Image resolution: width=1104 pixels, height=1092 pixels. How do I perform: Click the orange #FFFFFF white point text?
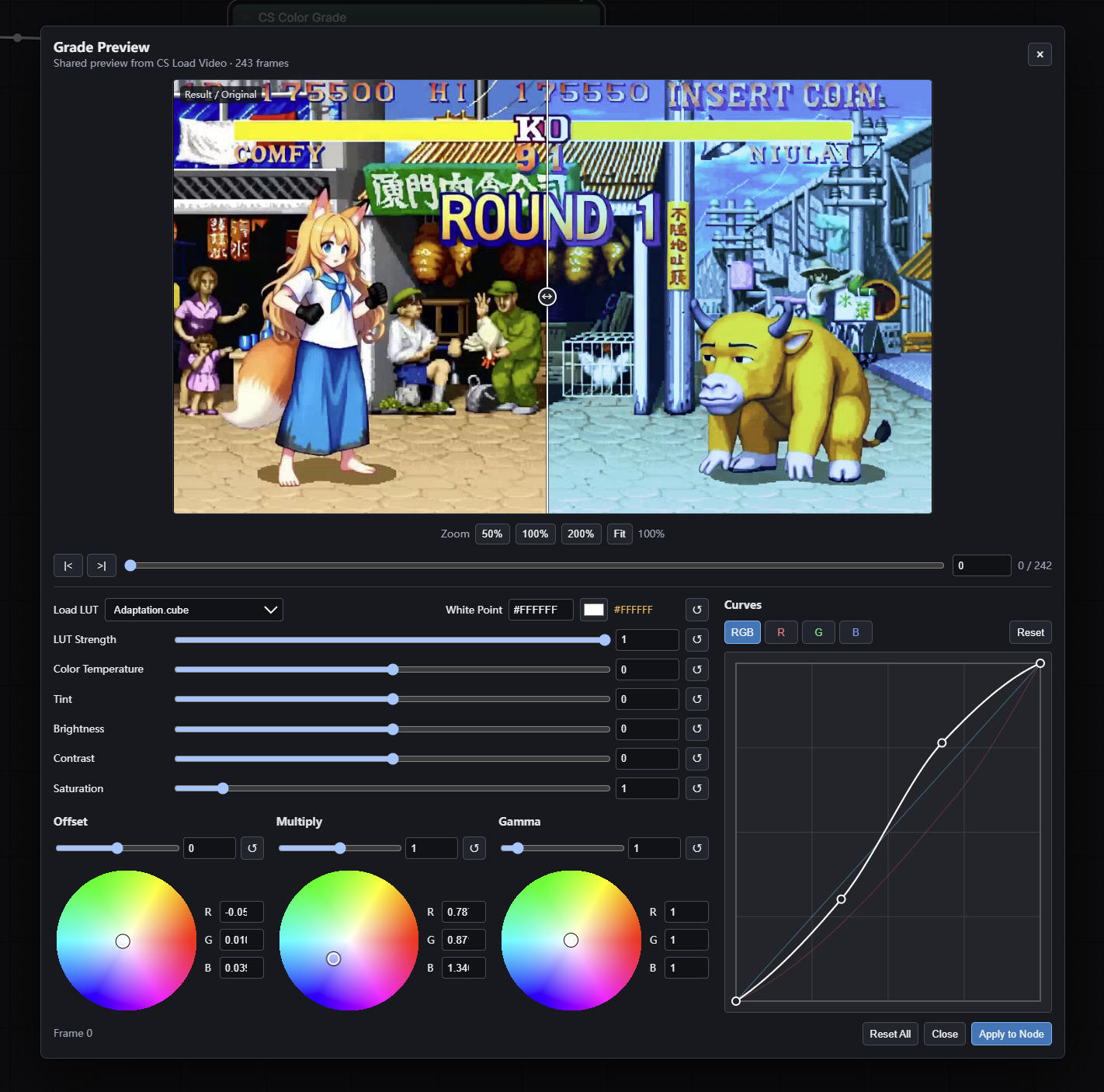(634, 610)
